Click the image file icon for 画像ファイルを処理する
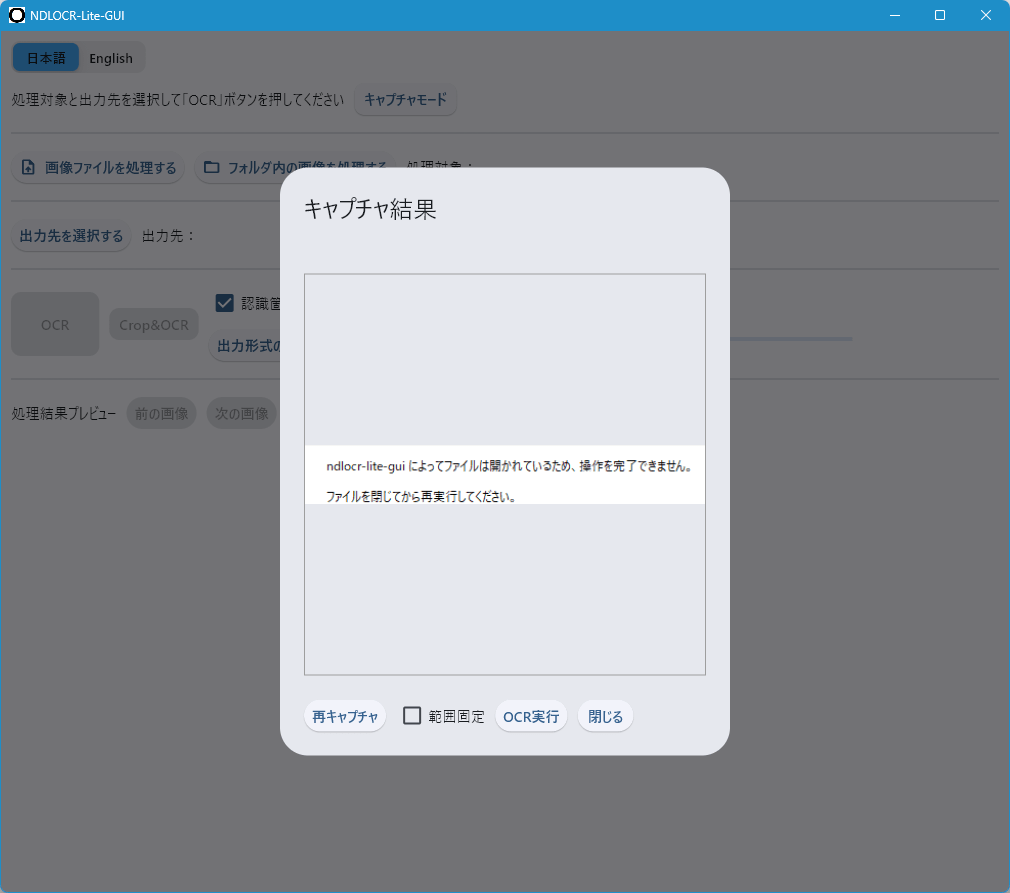The height and width of the screenshot is (893, 1010). (28, 168)
